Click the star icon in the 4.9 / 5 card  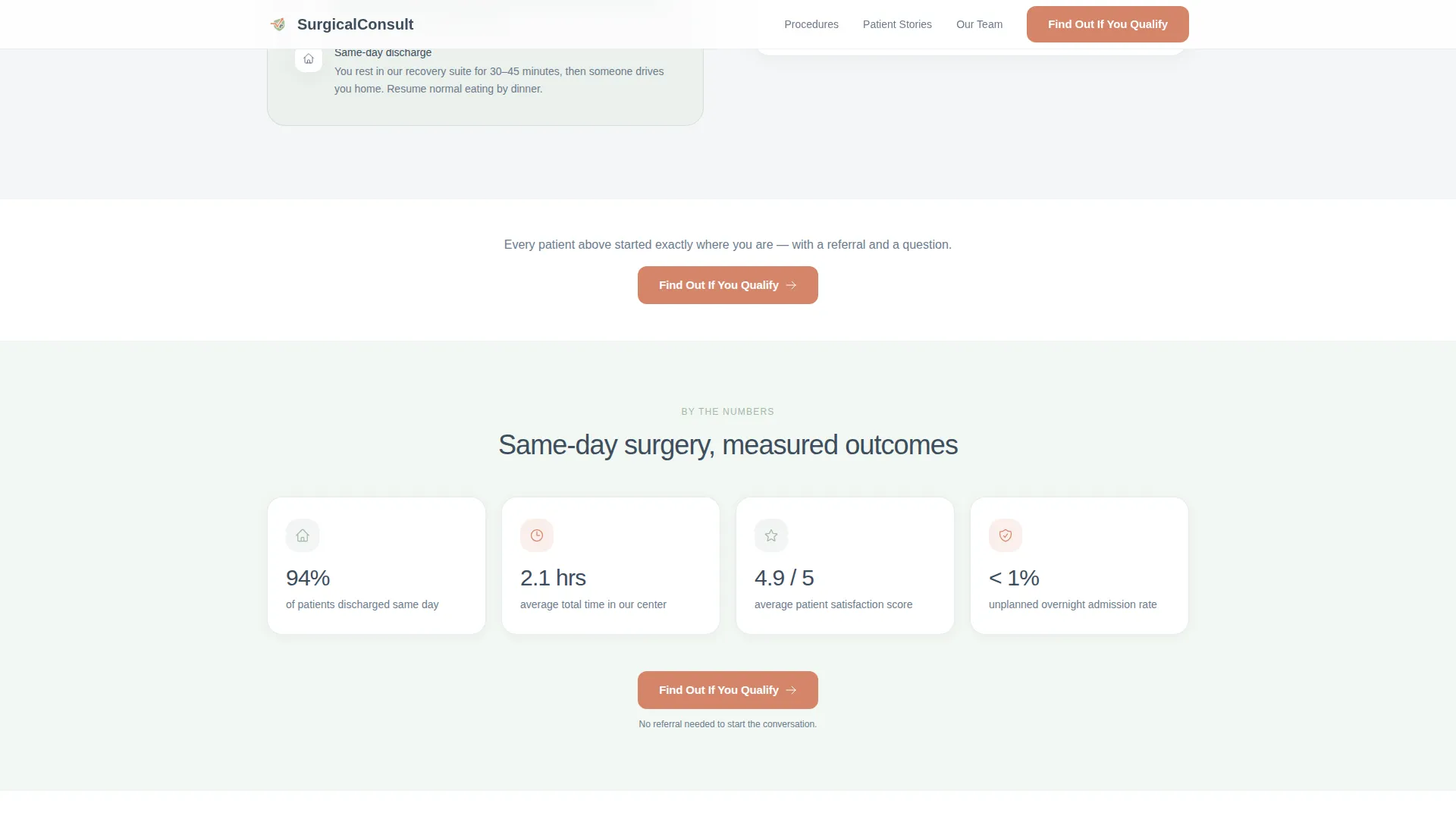coord(771,535)
